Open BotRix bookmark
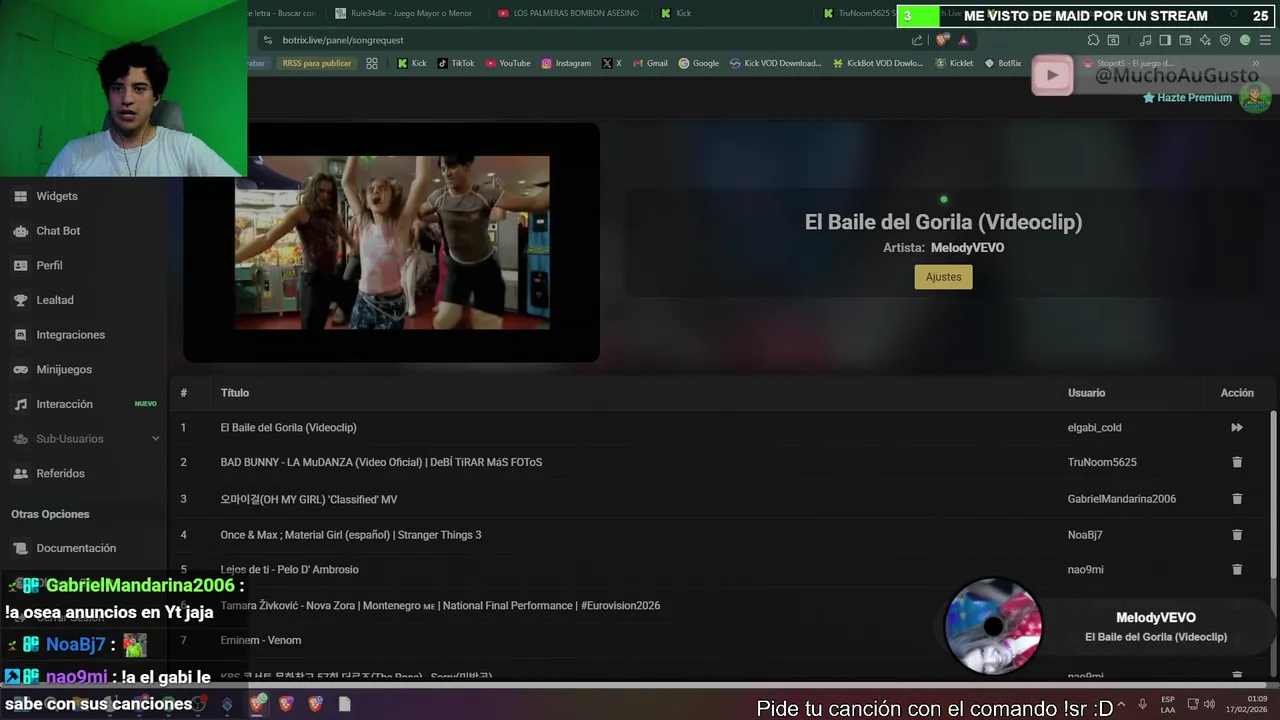This screenshot has width=1280, height=720. click(x=1003, y=63)
